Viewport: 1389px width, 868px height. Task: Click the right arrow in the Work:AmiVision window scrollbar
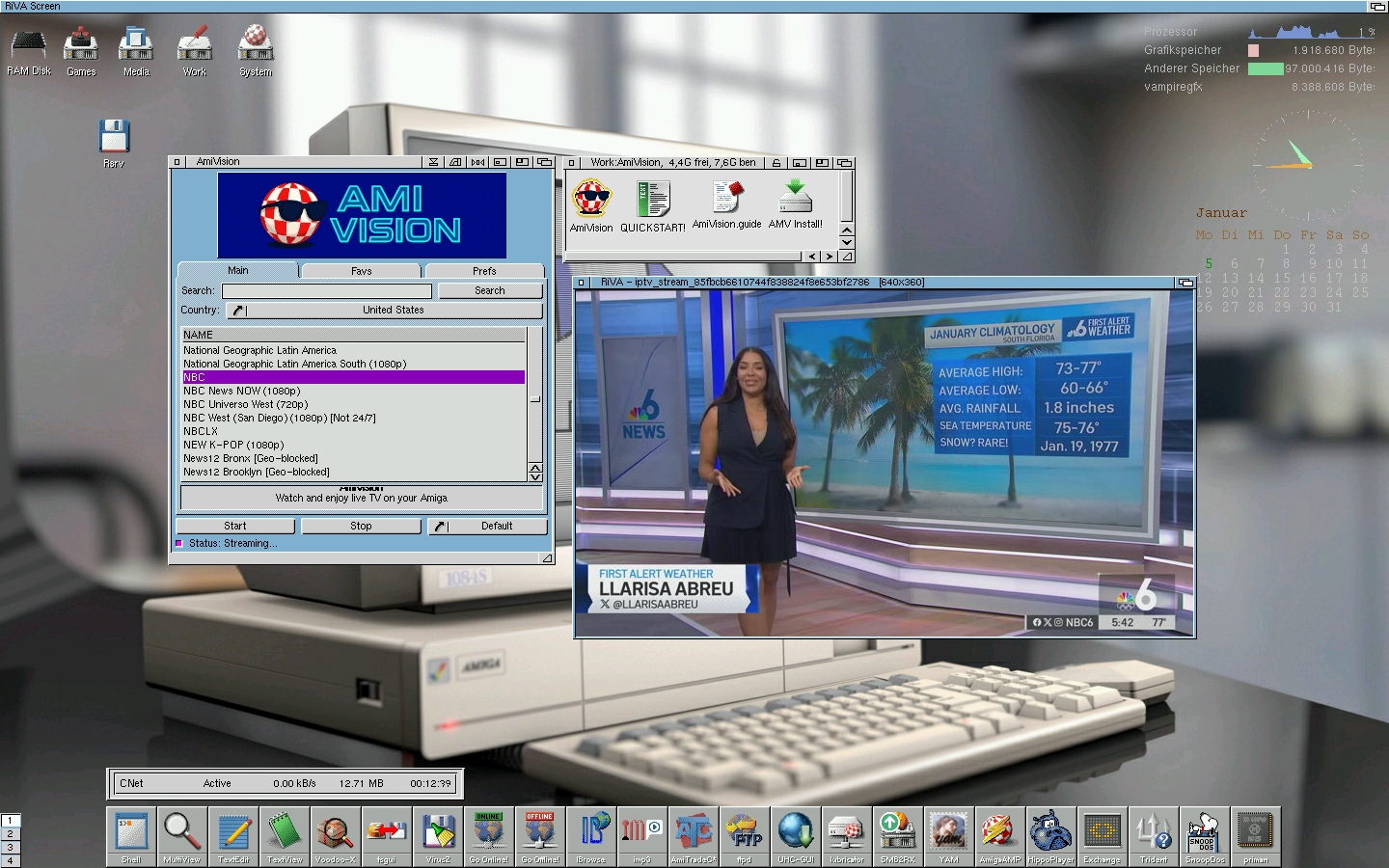[x=829, y=257]
